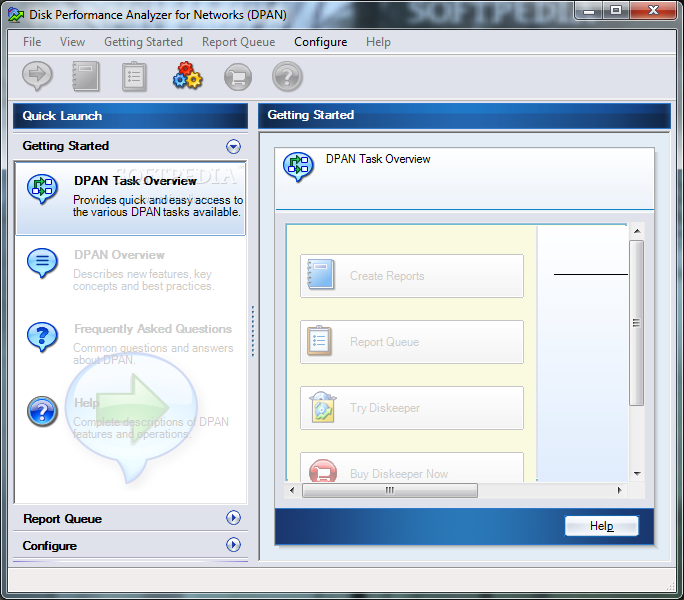Screen dimensions: 684x600
Task: Close the DPAN window
Action: 653,10
